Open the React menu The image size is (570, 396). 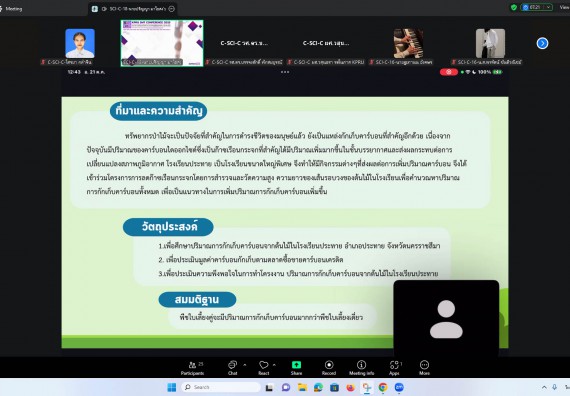pos(264,368)
